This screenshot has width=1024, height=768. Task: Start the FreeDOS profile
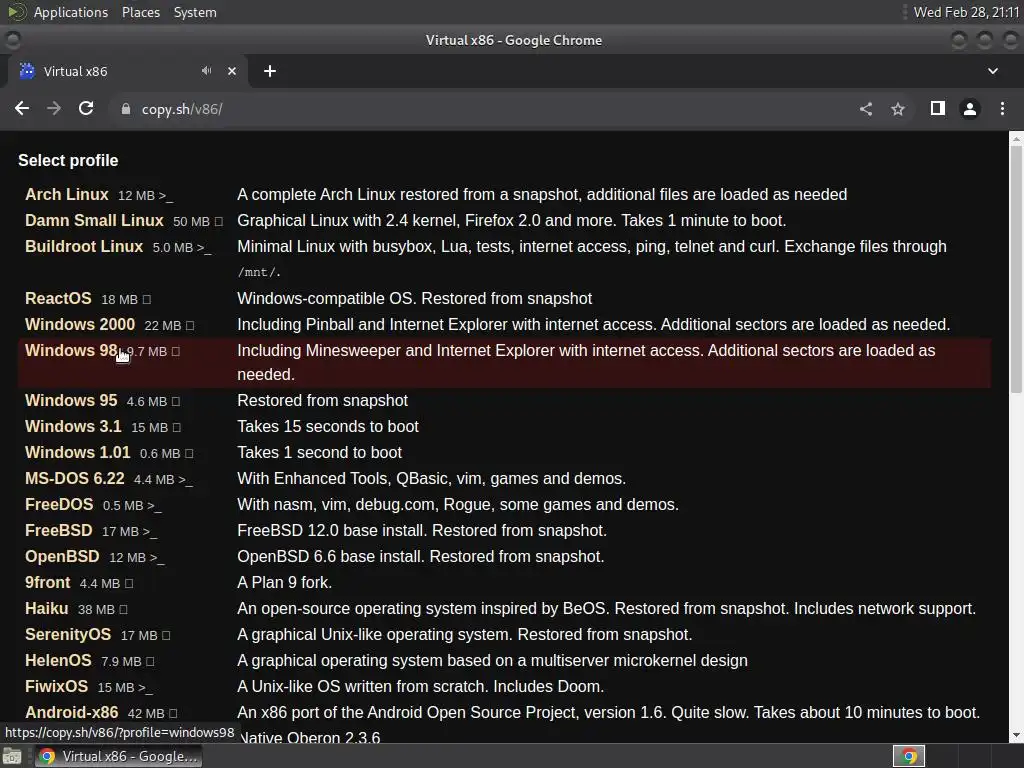[x=59, y=505]
